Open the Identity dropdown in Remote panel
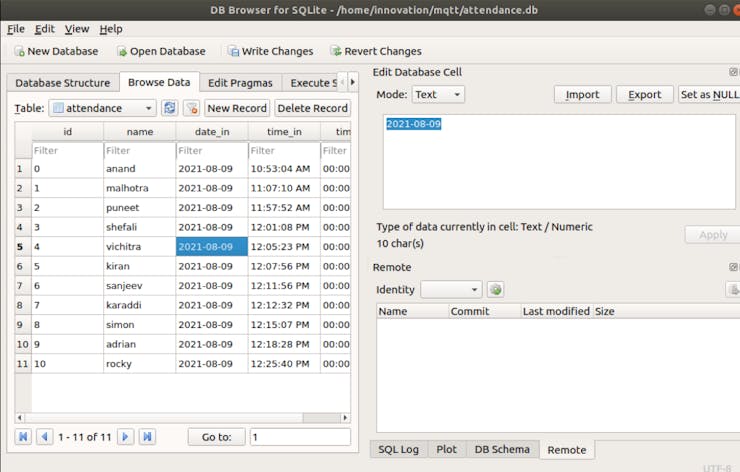Image resolution: width=740 pixels, height=472 pixels. coord(451,290)
